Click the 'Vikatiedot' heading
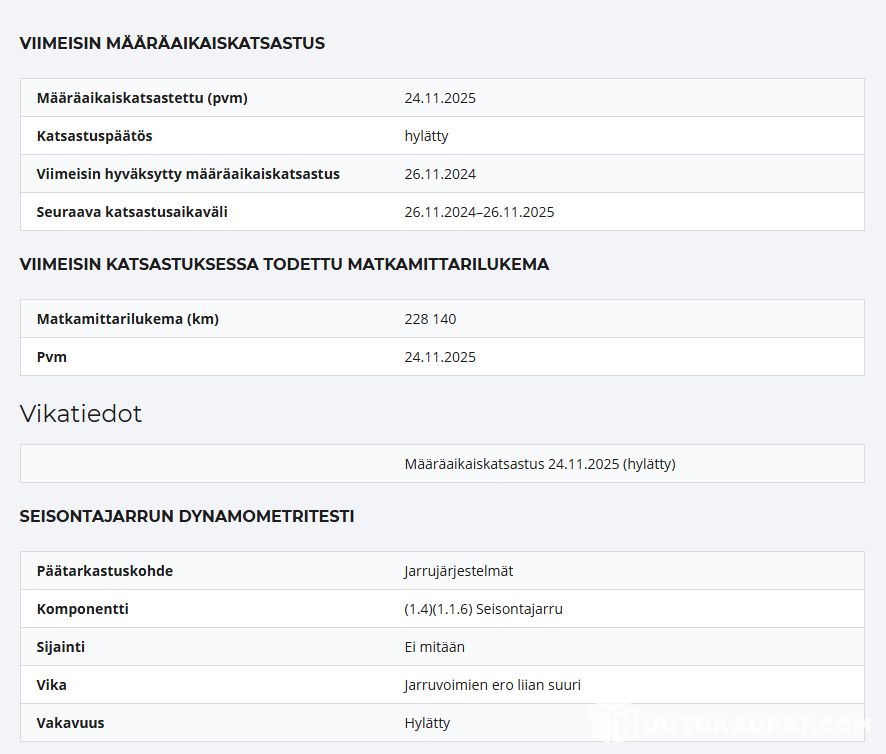 [x=81, y=414]
